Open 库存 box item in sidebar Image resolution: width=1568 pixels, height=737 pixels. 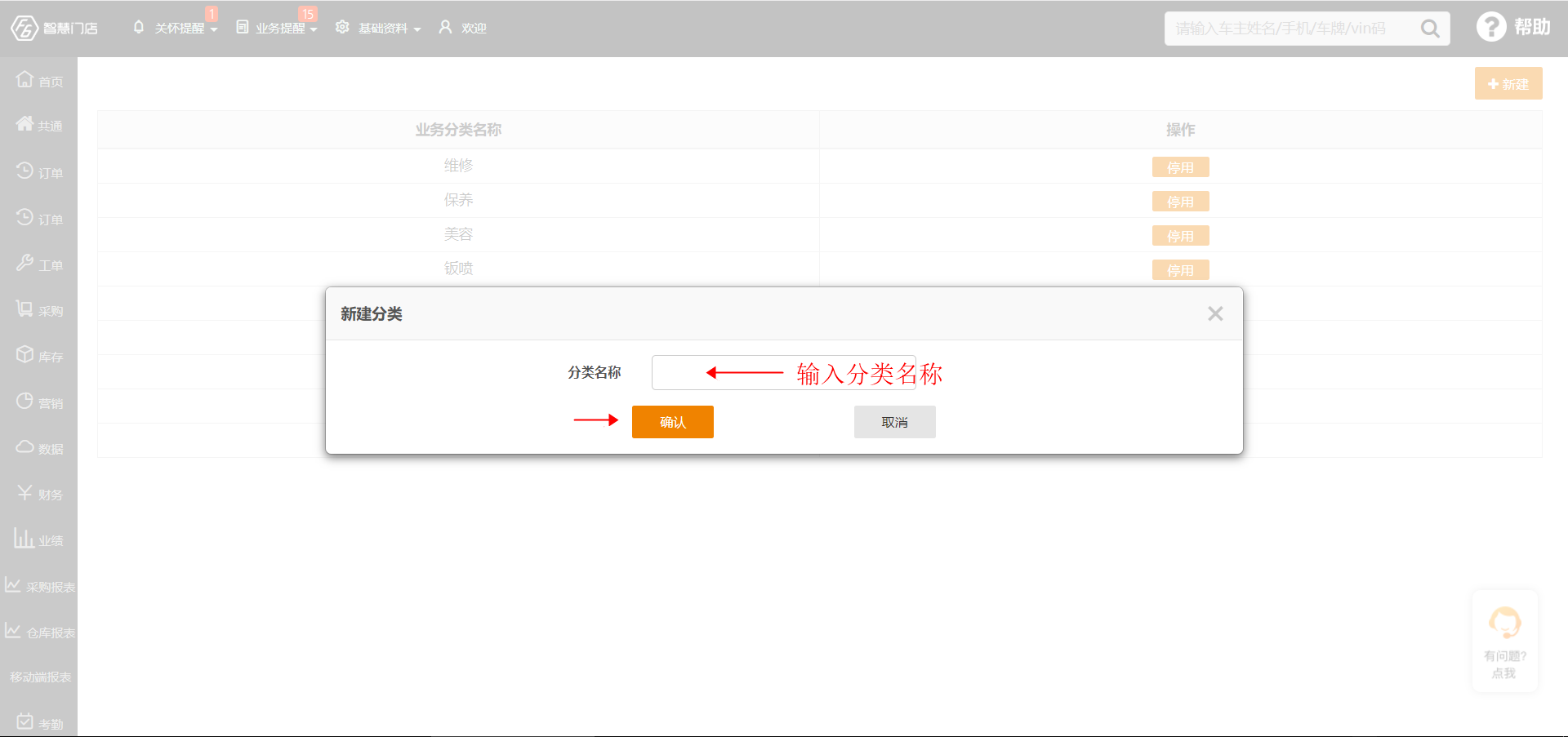tap(39, 356)
